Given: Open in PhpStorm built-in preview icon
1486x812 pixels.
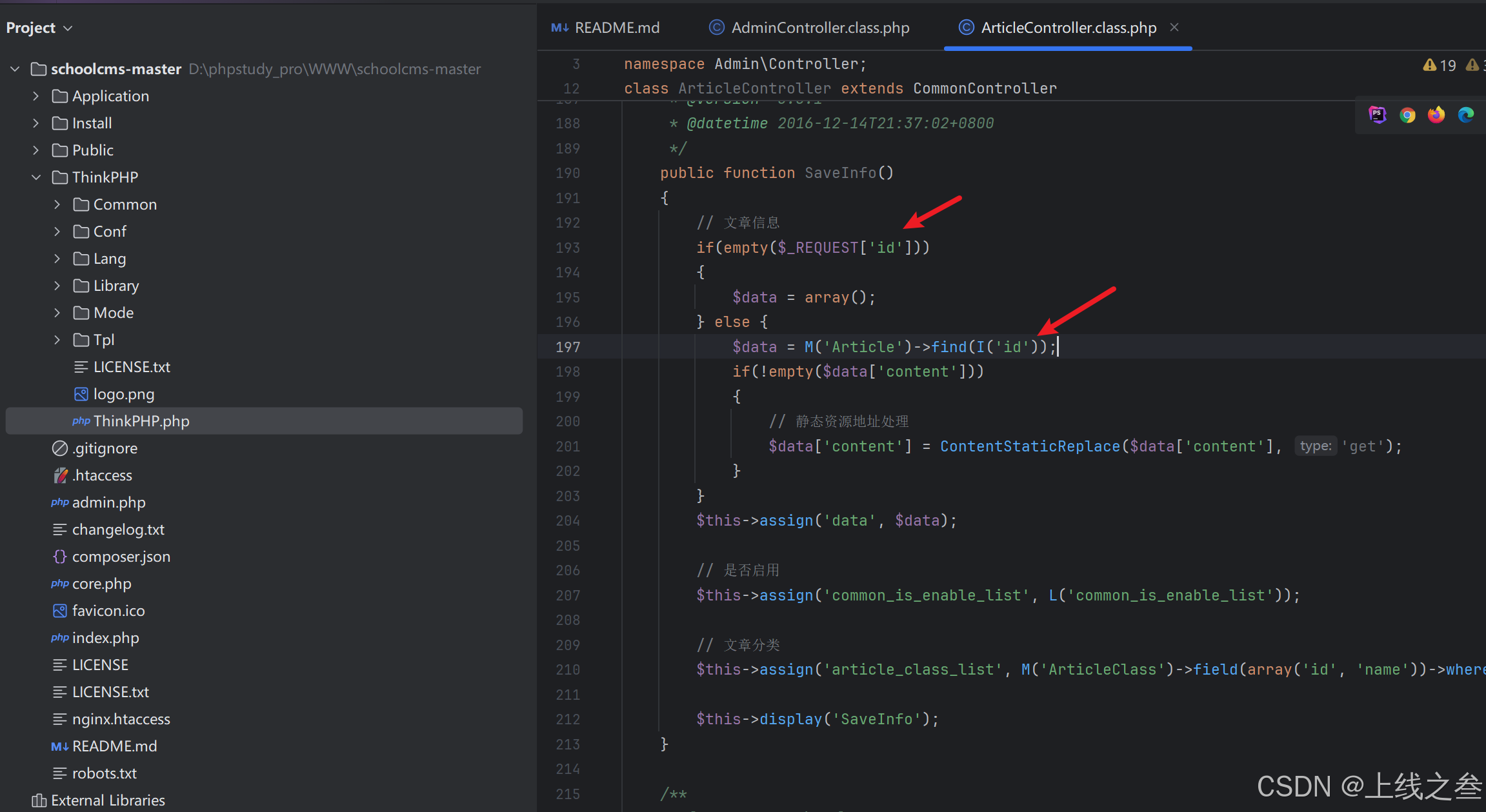Looking at the screenshot, I should pyautogui.click(x=1377, y=115).
